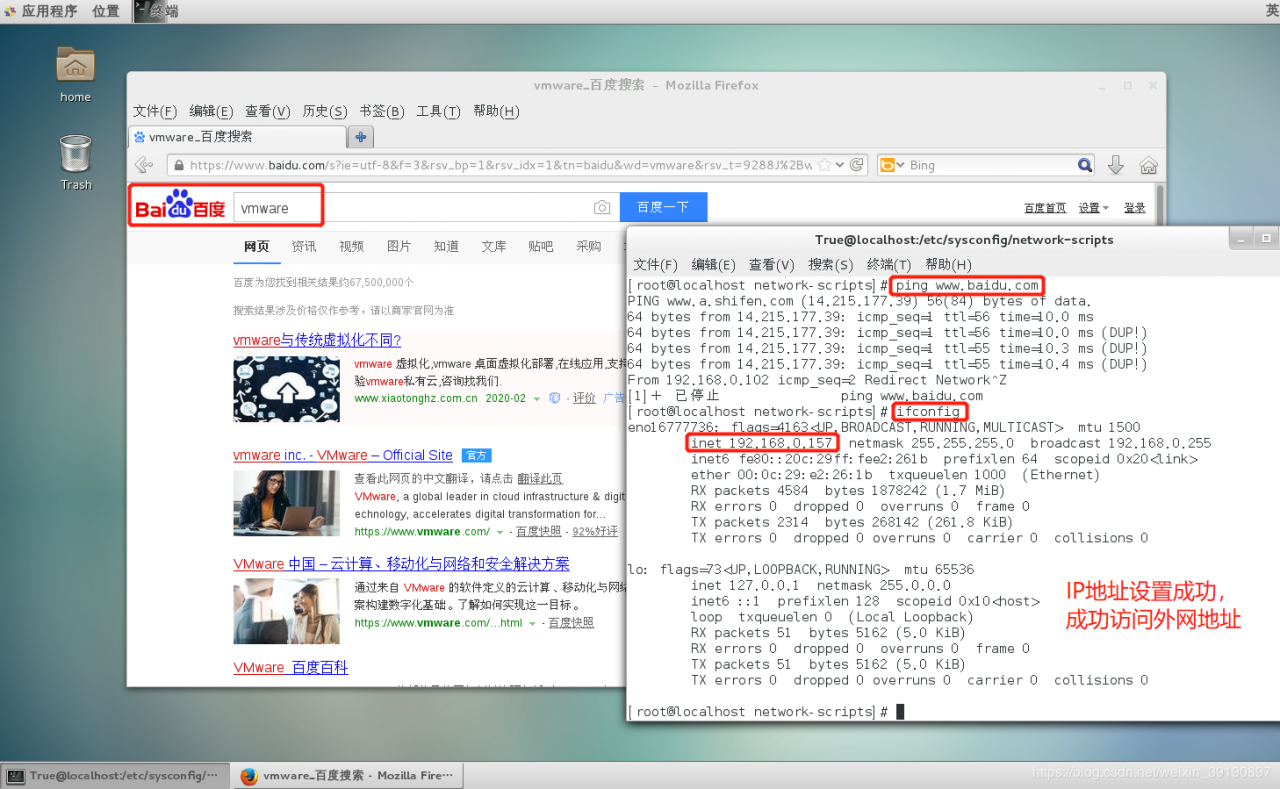This screenshot has width=1280, height=789.
Task: Open Firefox 工具(T) menu
Action: point(438,111)
